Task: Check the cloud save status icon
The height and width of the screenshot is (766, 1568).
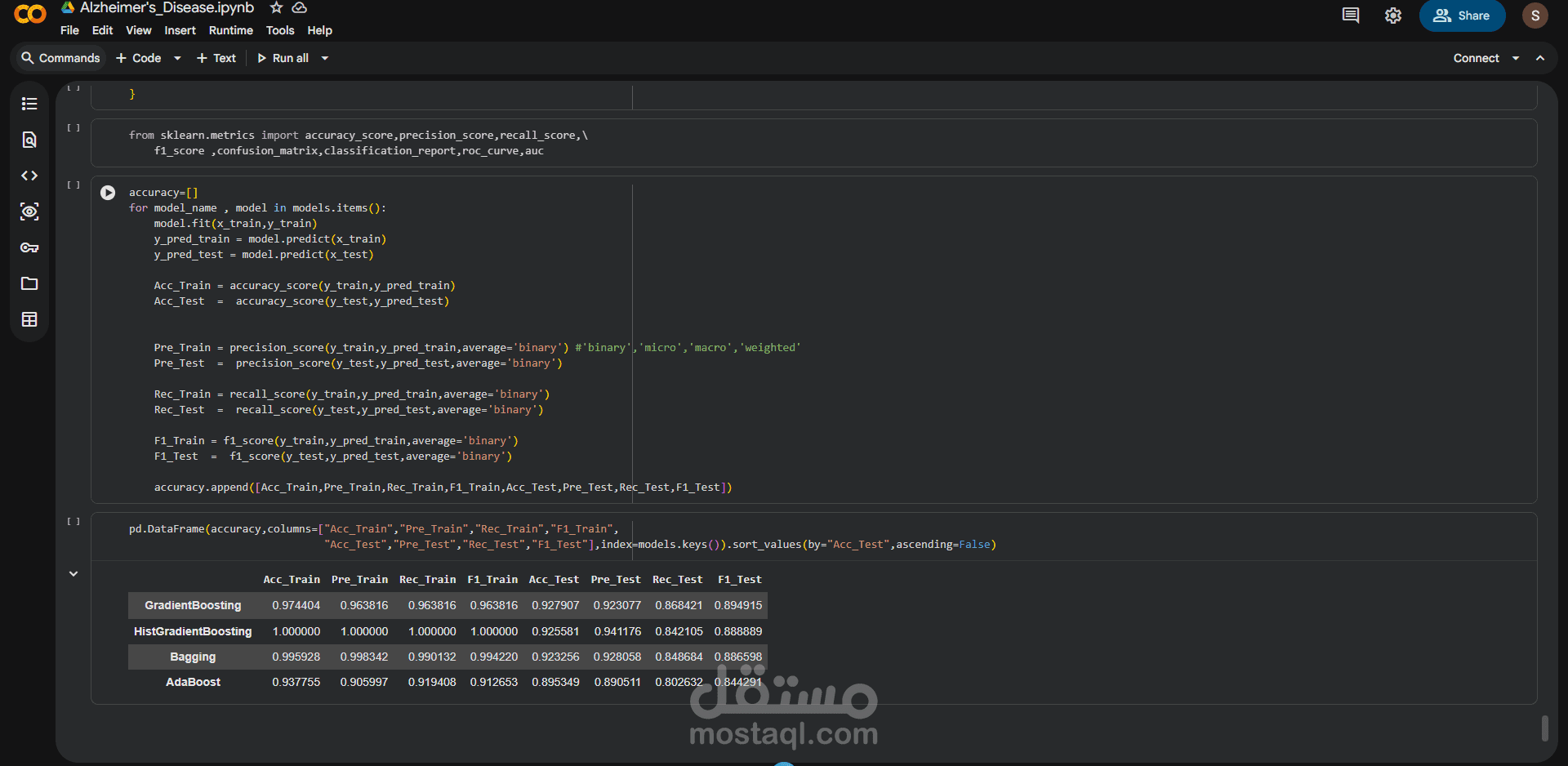Action: tap(300, 7)
